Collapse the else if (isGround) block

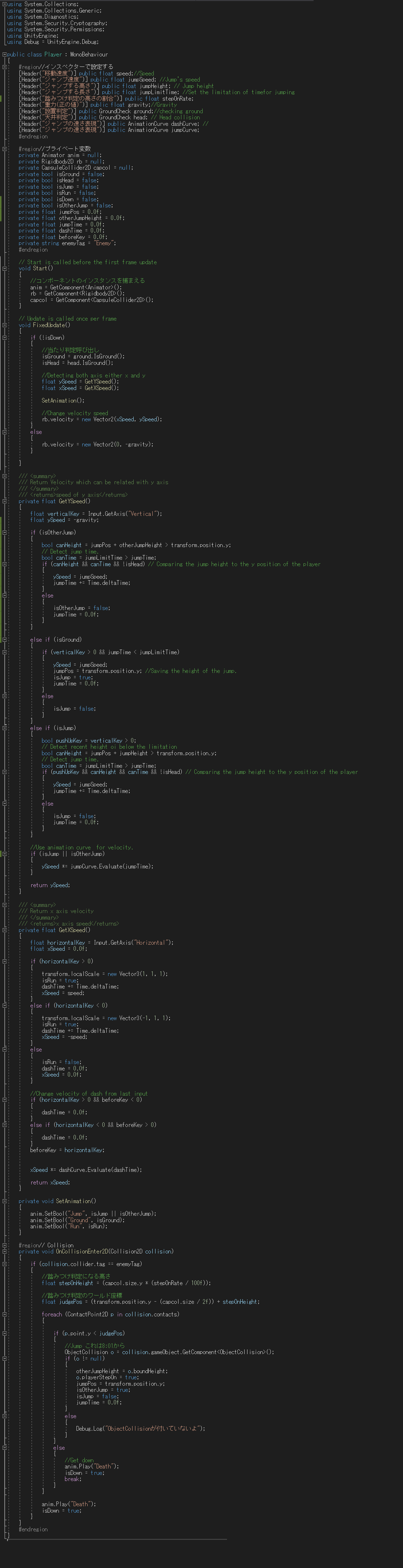pos(4,640)
